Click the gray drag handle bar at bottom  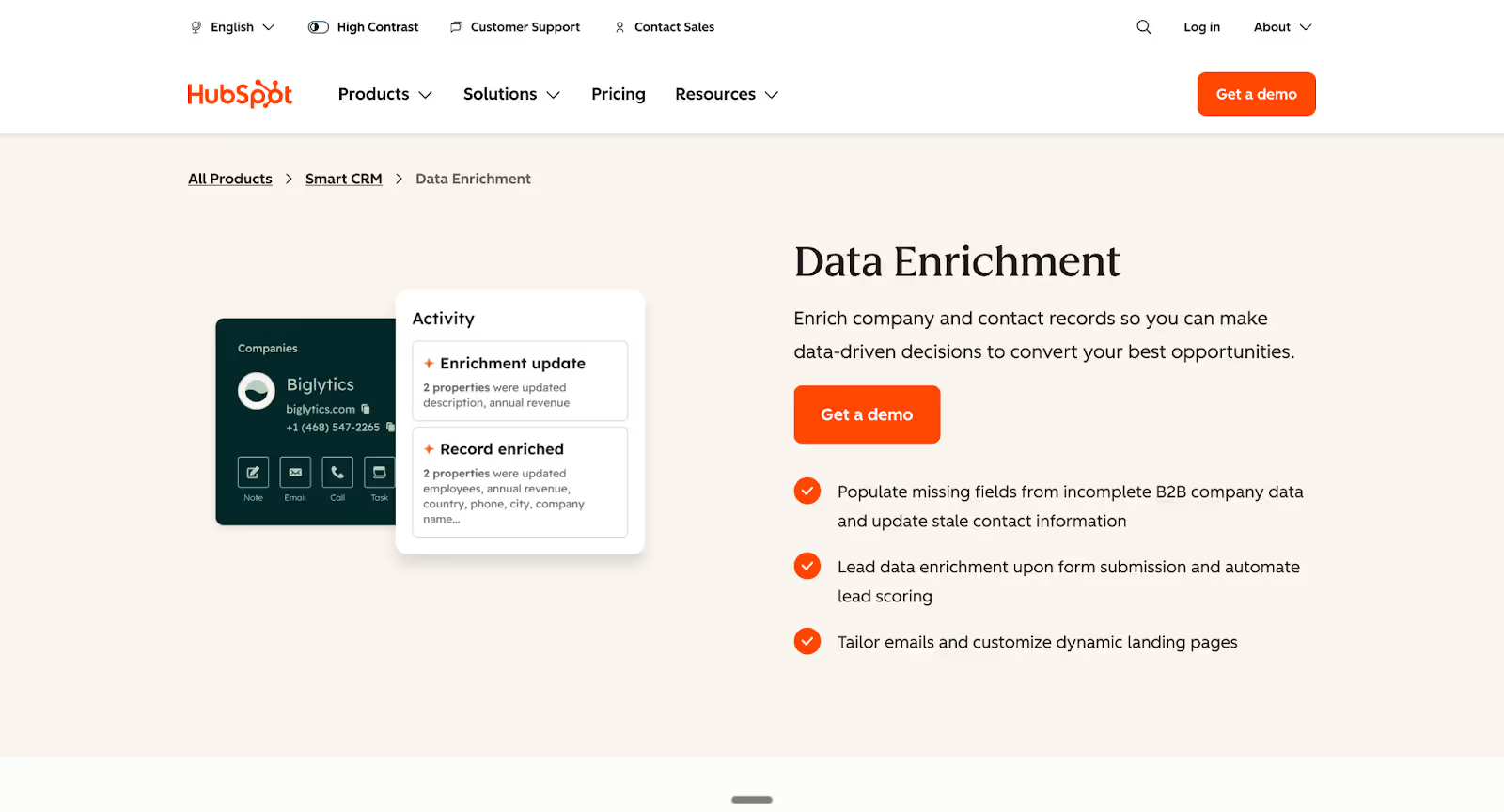[x=752, y=800]
